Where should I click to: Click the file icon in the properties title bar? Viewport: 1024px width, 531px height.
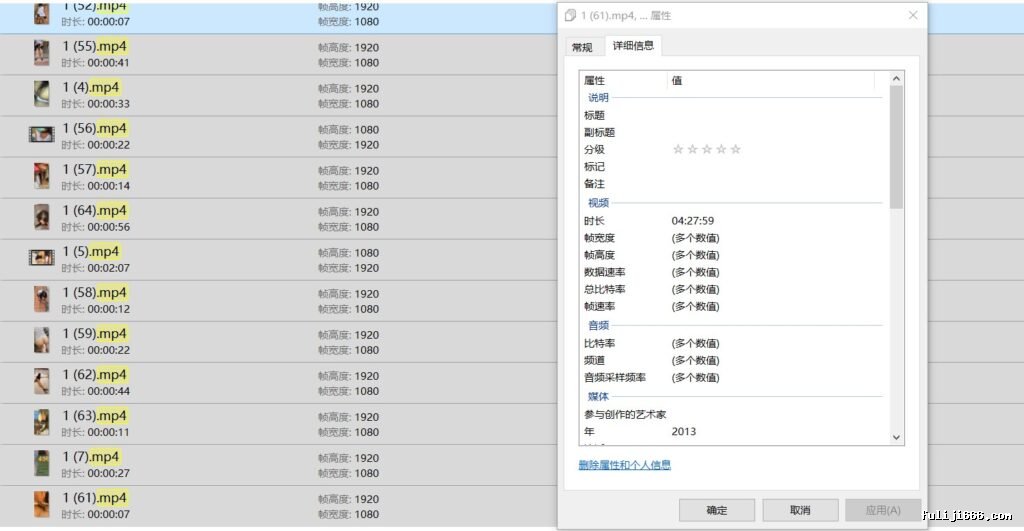tap(570, 15)
